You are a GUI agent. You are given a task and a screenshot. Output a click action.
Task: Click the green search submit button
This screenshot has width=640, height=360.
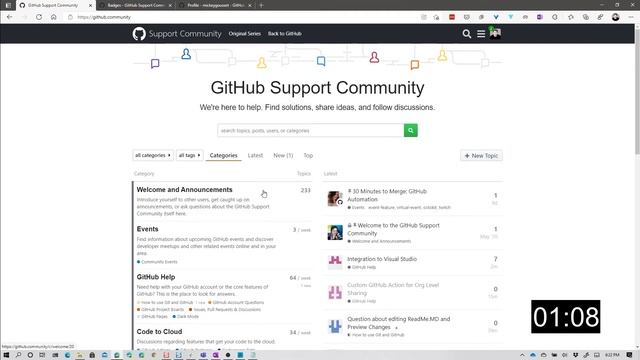(411, 130)
